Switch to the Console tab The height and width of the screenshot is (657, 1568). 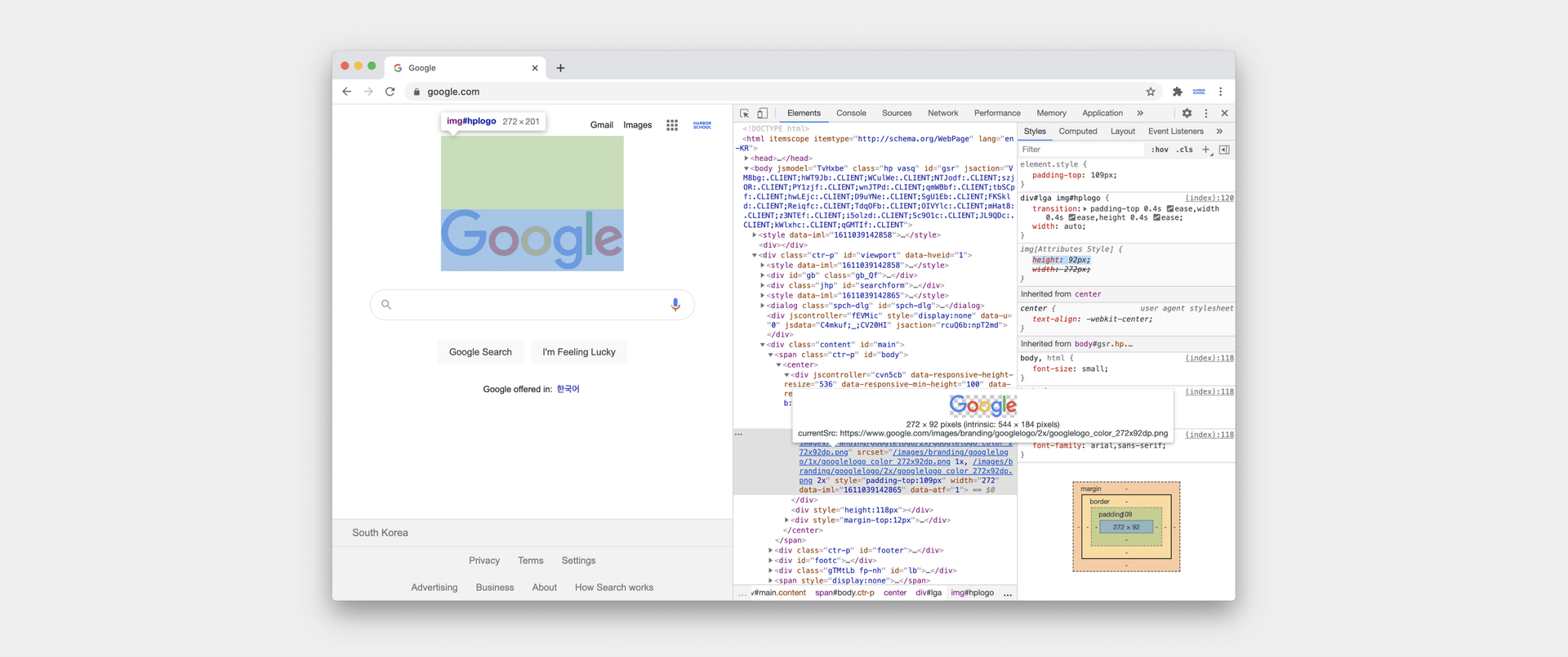(x=851, y=114)
